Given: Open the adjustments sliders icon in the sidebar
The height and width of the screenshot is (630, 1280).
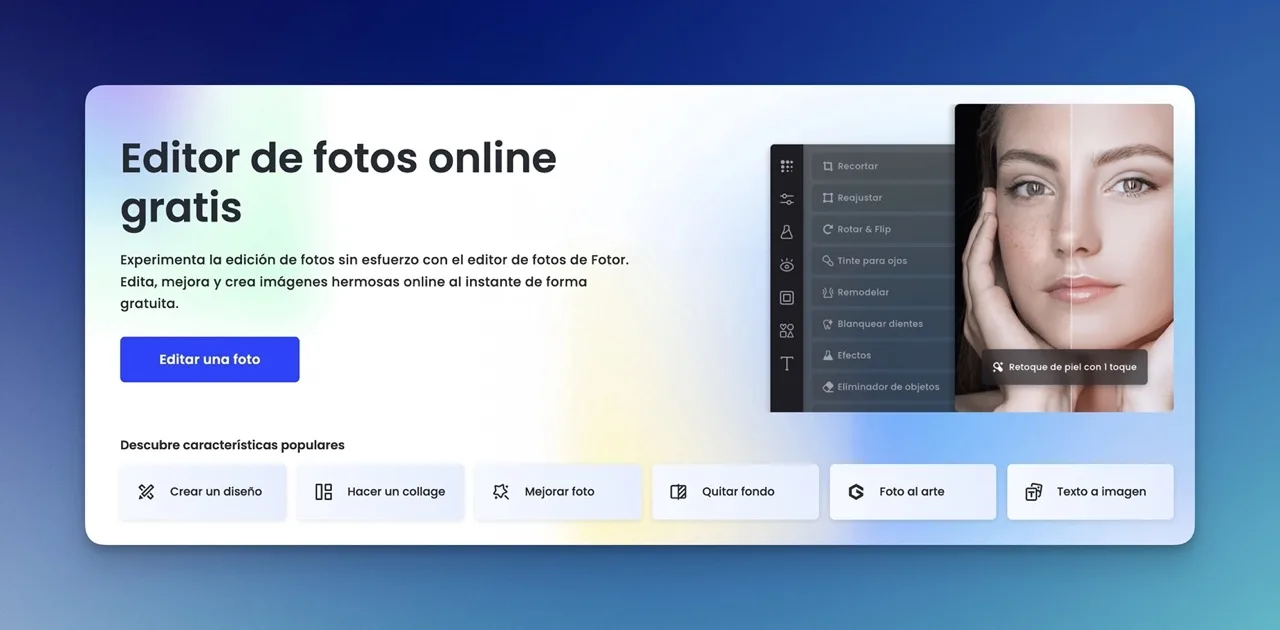Looking at the screenshot, I should coord(787,198).
